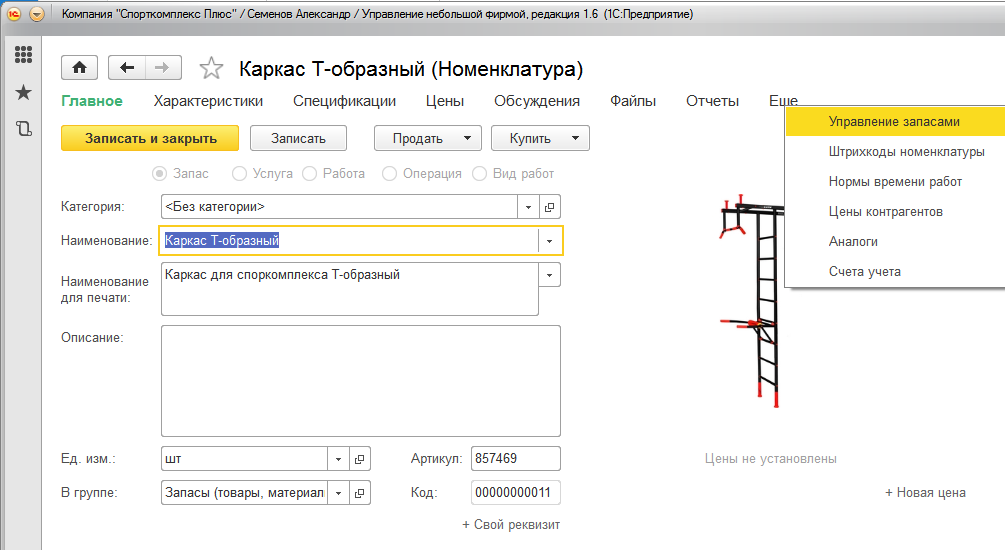
Task: Focus the Наименование для печати field
Action: point(349,289)
